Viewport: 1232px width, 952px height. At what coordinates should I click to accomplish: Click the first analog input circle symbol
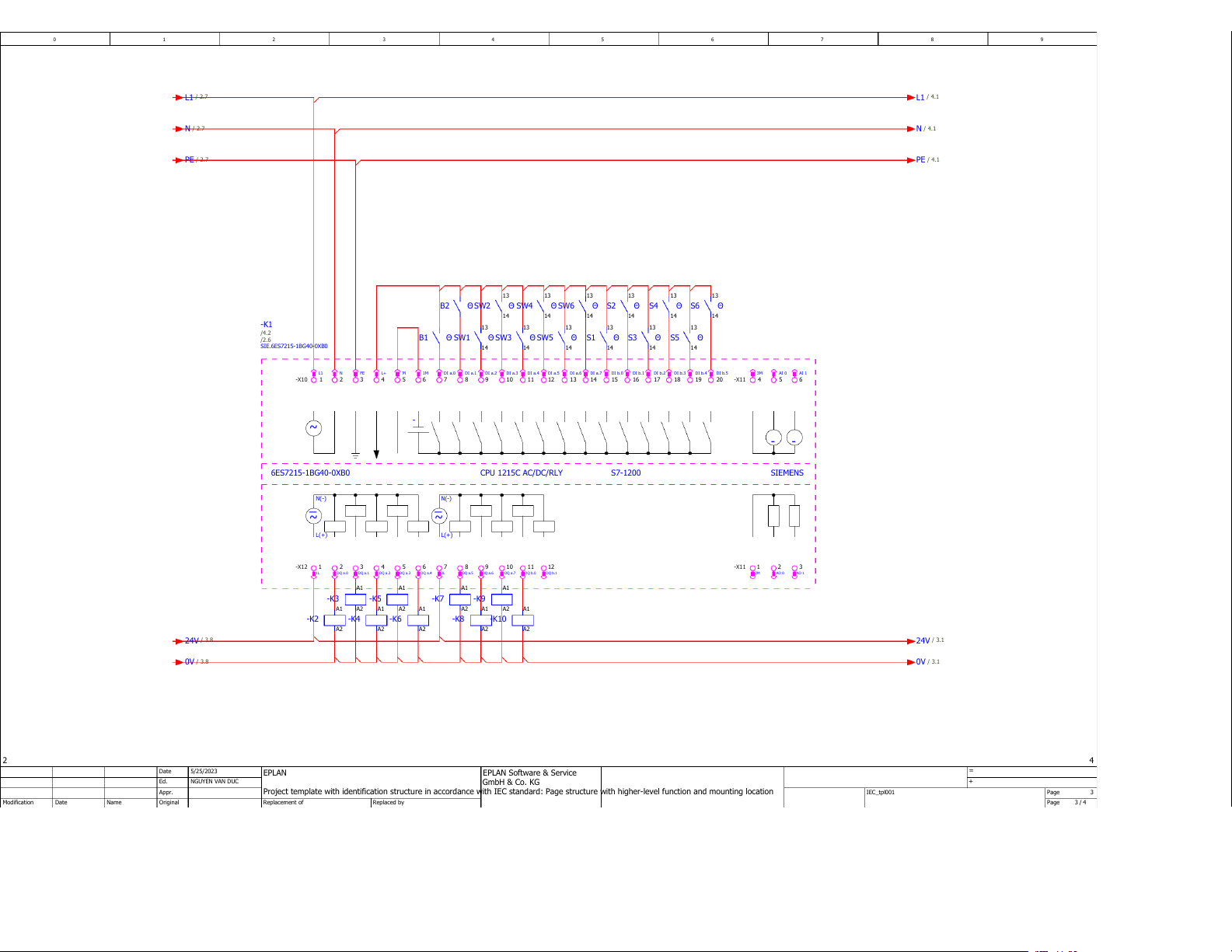773,438
